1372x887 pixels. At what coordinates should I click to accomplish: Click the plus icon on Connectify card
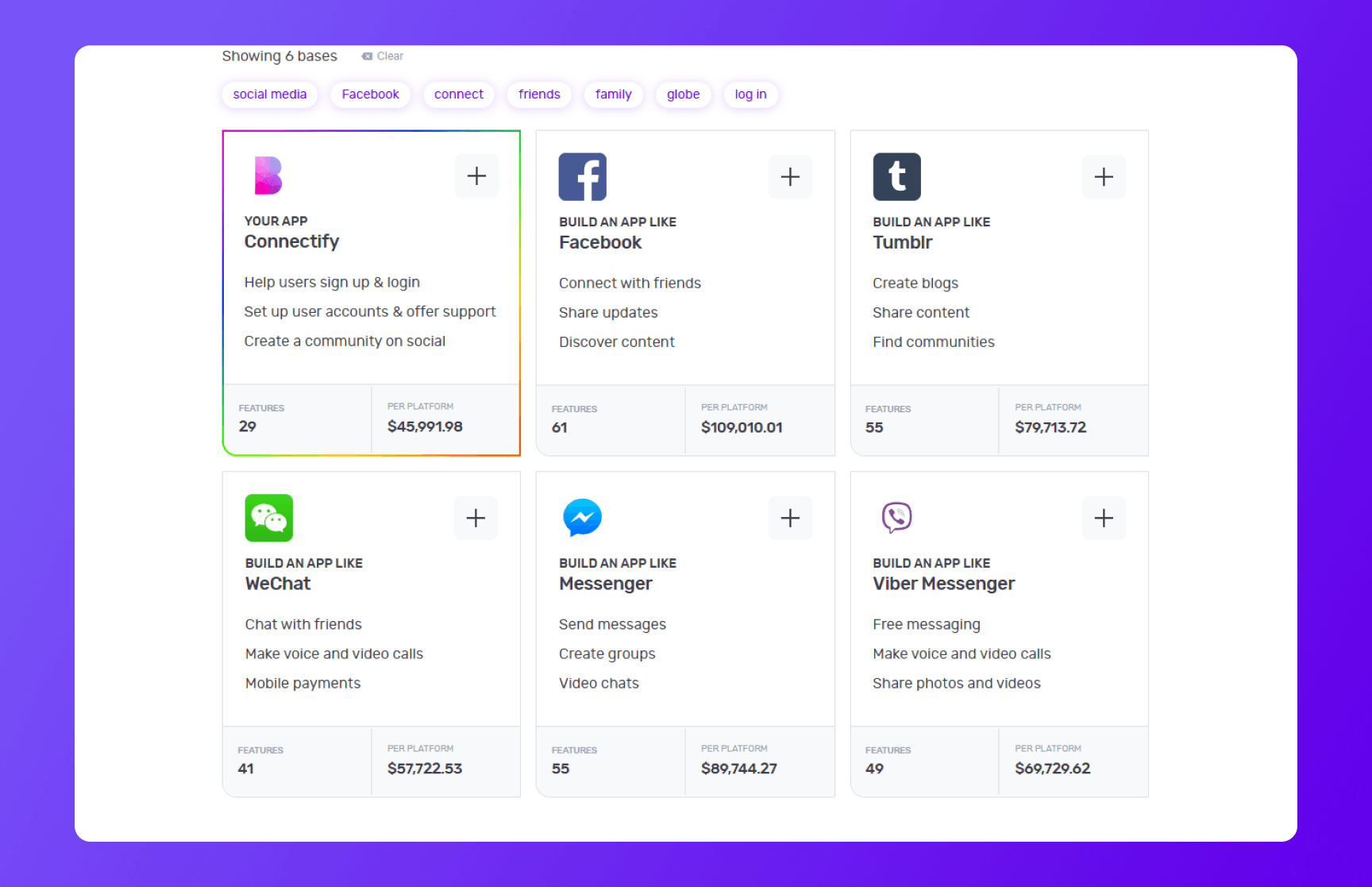(x=476, y=176)
